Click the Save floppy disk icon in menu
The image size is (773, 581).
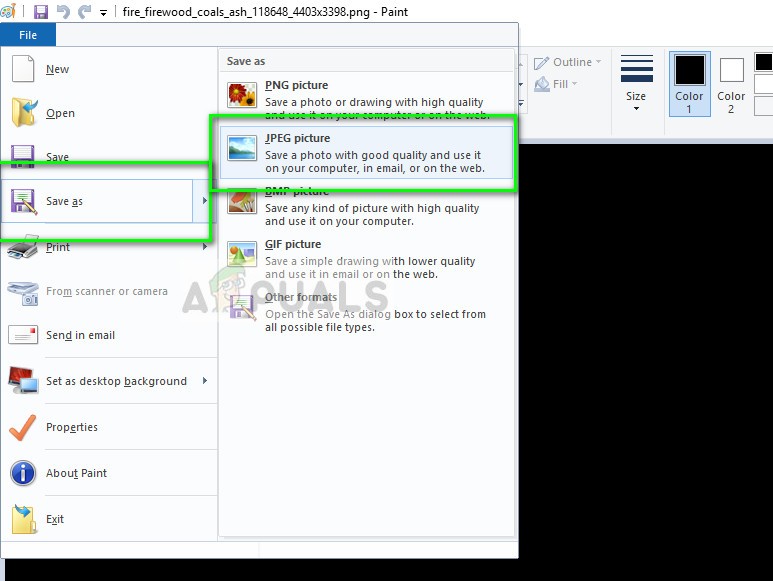click(x=23, y=156)
